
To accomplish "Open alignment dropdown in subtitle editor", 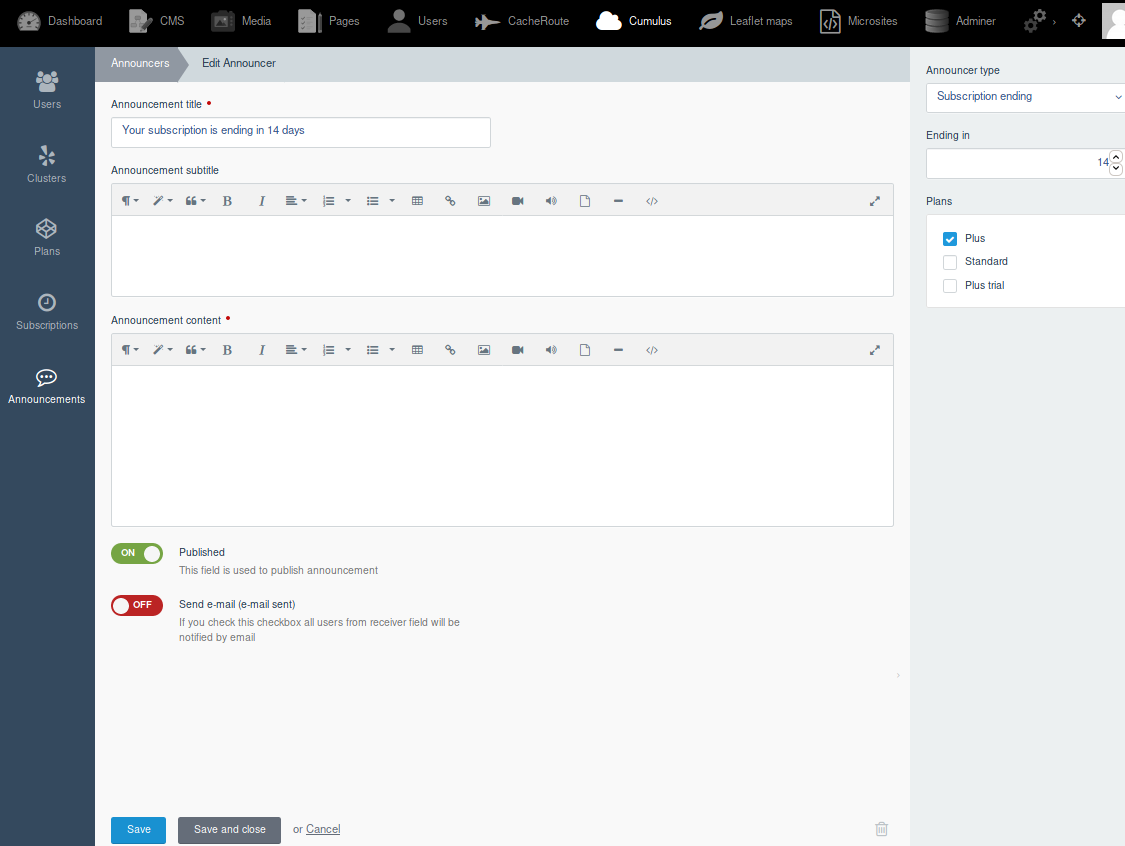I will [x=296, y=201].
